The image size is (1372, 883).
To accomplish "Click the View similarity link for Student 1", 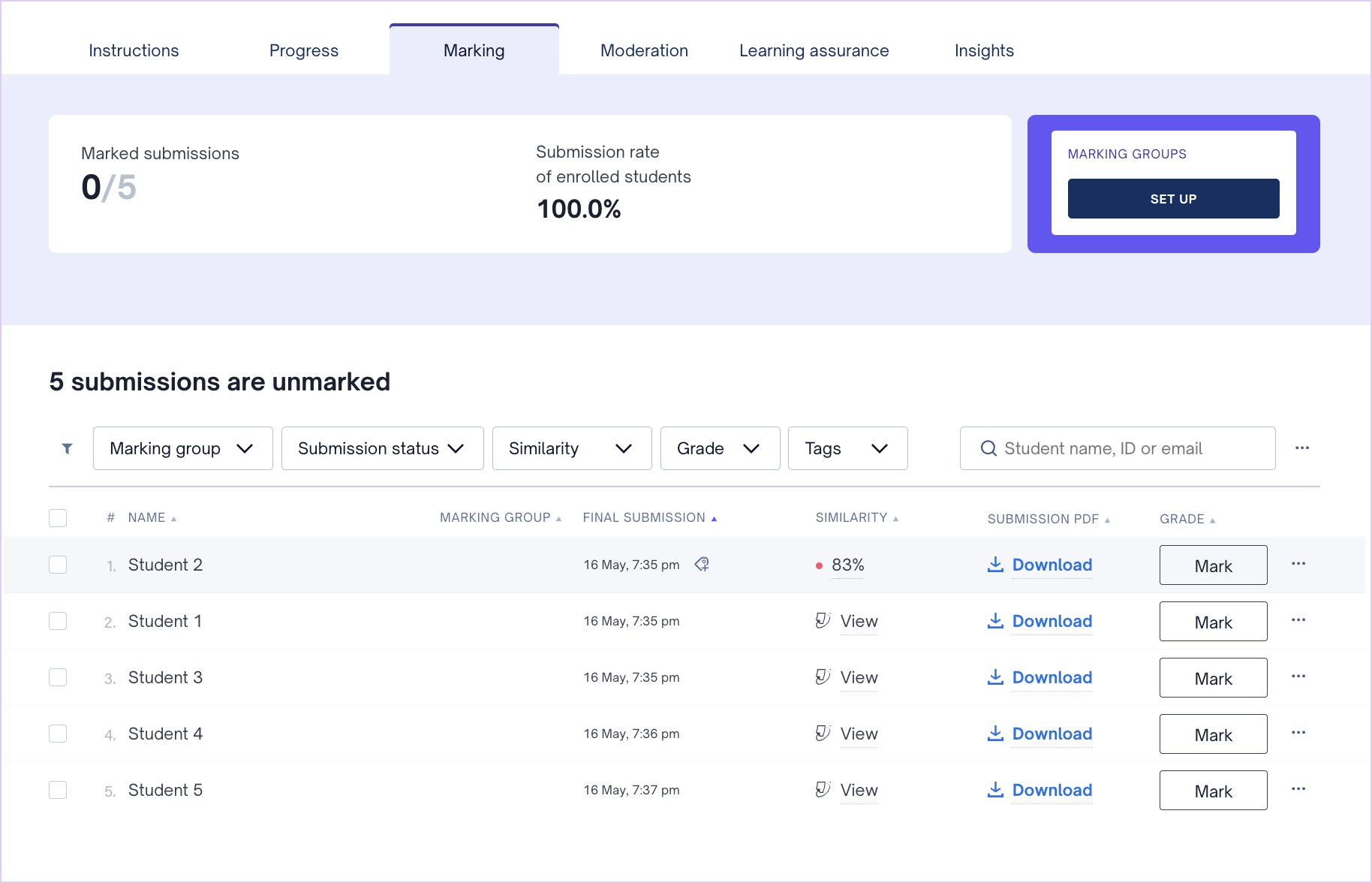I will (859, 621).
